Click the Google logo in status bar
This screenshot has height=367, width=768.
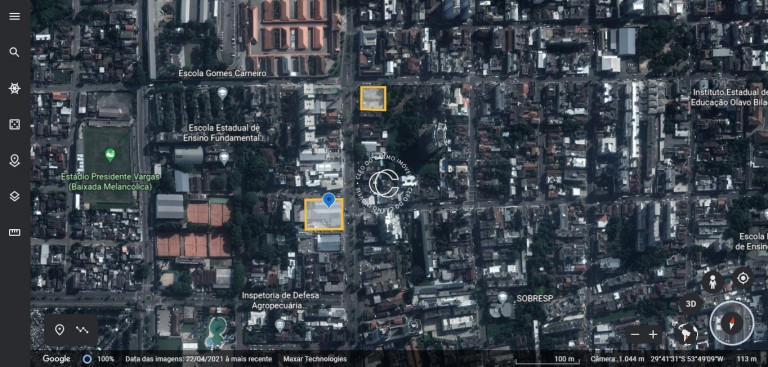[x=56, y=359]
